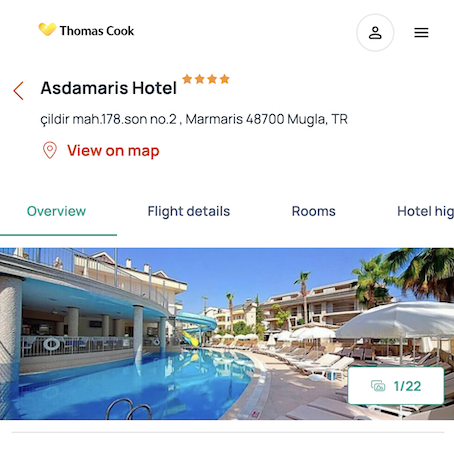Select the Hotel highlights tab

coord(425,211)
